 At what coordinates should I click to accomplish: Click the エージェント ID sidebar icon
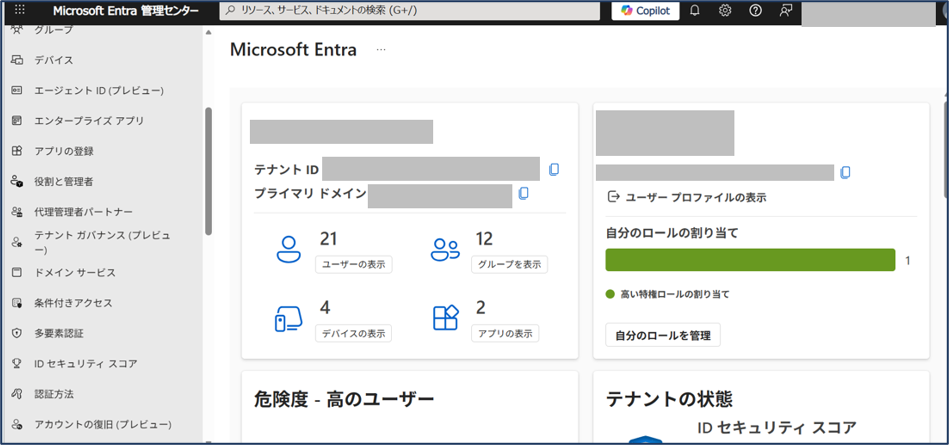[17, 90]
